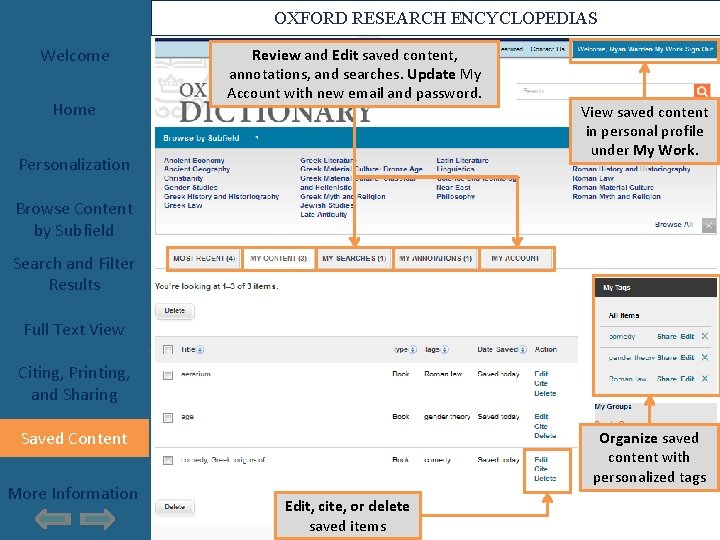This screenshot has width=720, height=540.
Task: Select Welcome in the left sidebar
Action: [75, 56]
